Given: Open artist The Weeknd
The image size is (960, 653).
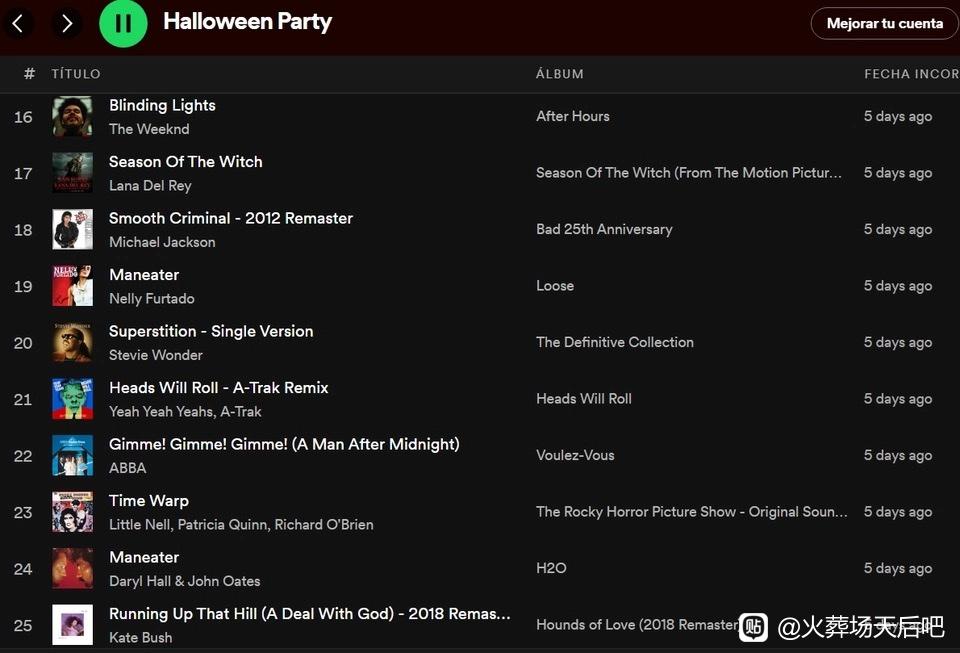Looking at the screenshot, I should coord(149,129).
